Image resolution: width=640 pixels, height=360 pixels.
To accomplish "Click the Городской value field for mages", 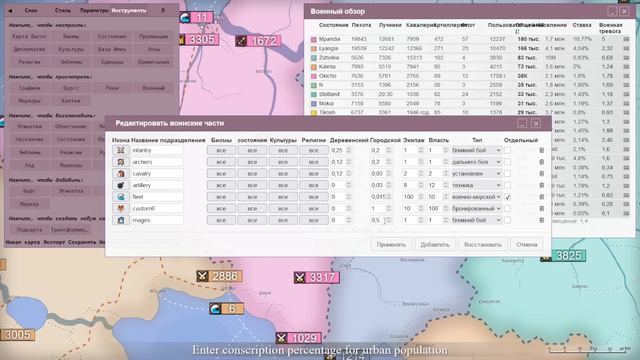I will point(381,220).
